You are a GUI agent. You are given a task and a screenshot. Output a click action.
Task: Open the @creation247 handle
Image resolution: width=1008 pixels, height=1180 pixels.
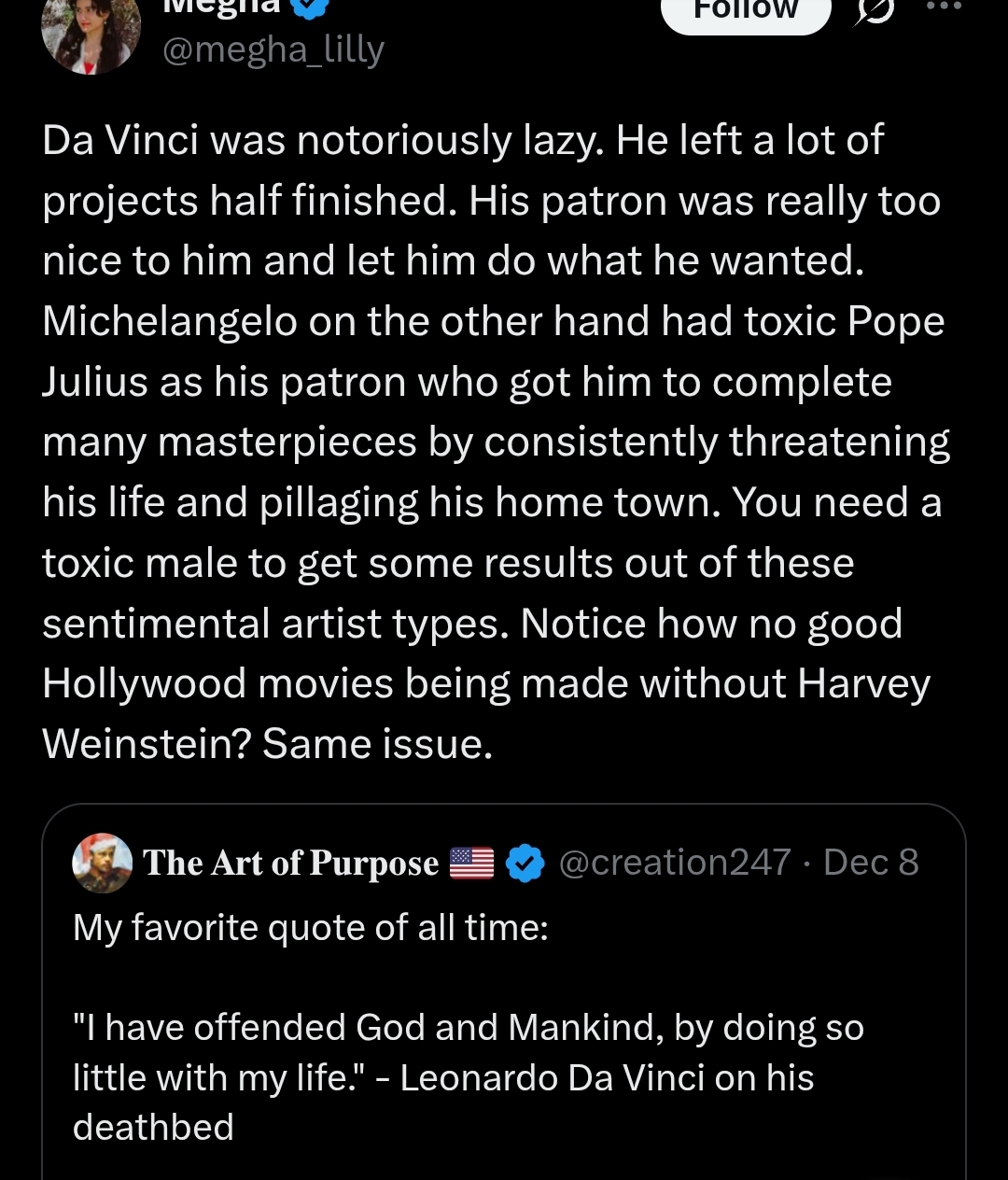point(674,863)
